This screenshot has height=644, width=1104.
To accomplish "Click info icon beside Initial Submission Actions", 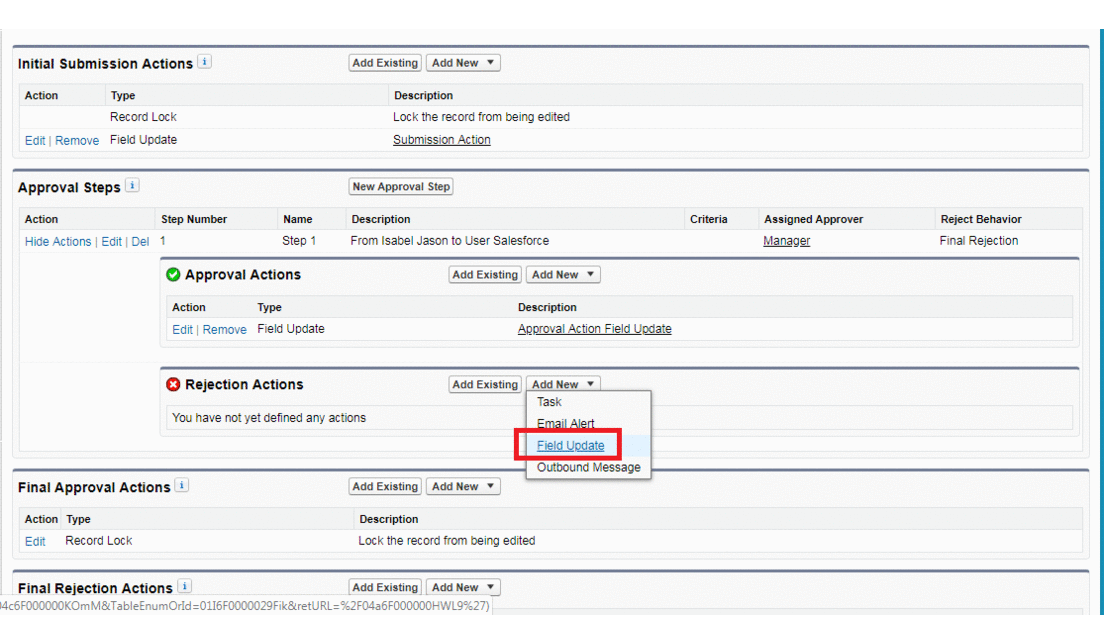I will pos(205,62).
